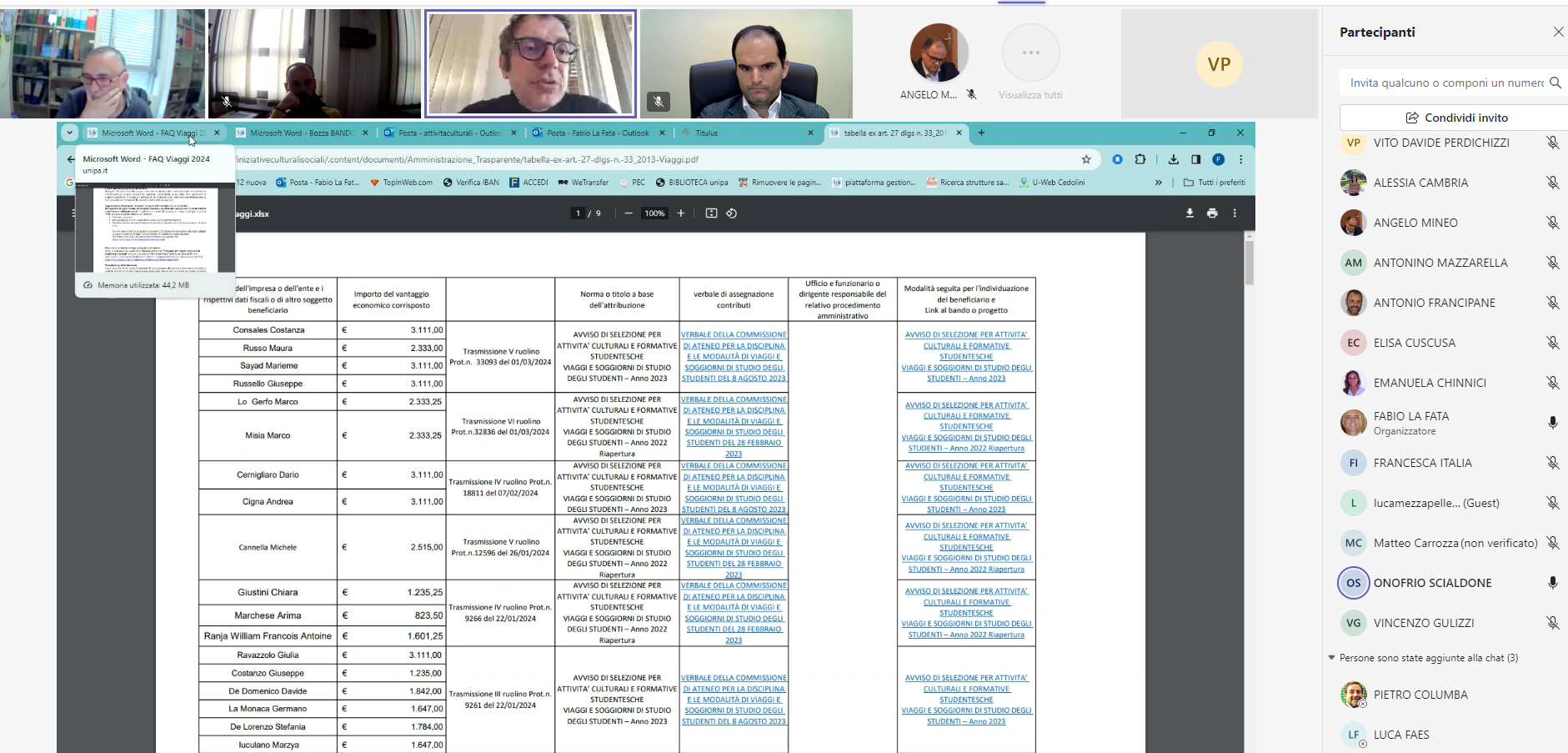This screenshot has width=1568, height=753.
Task: Zoom in on the PDF
Action: [x=681, y=213]
